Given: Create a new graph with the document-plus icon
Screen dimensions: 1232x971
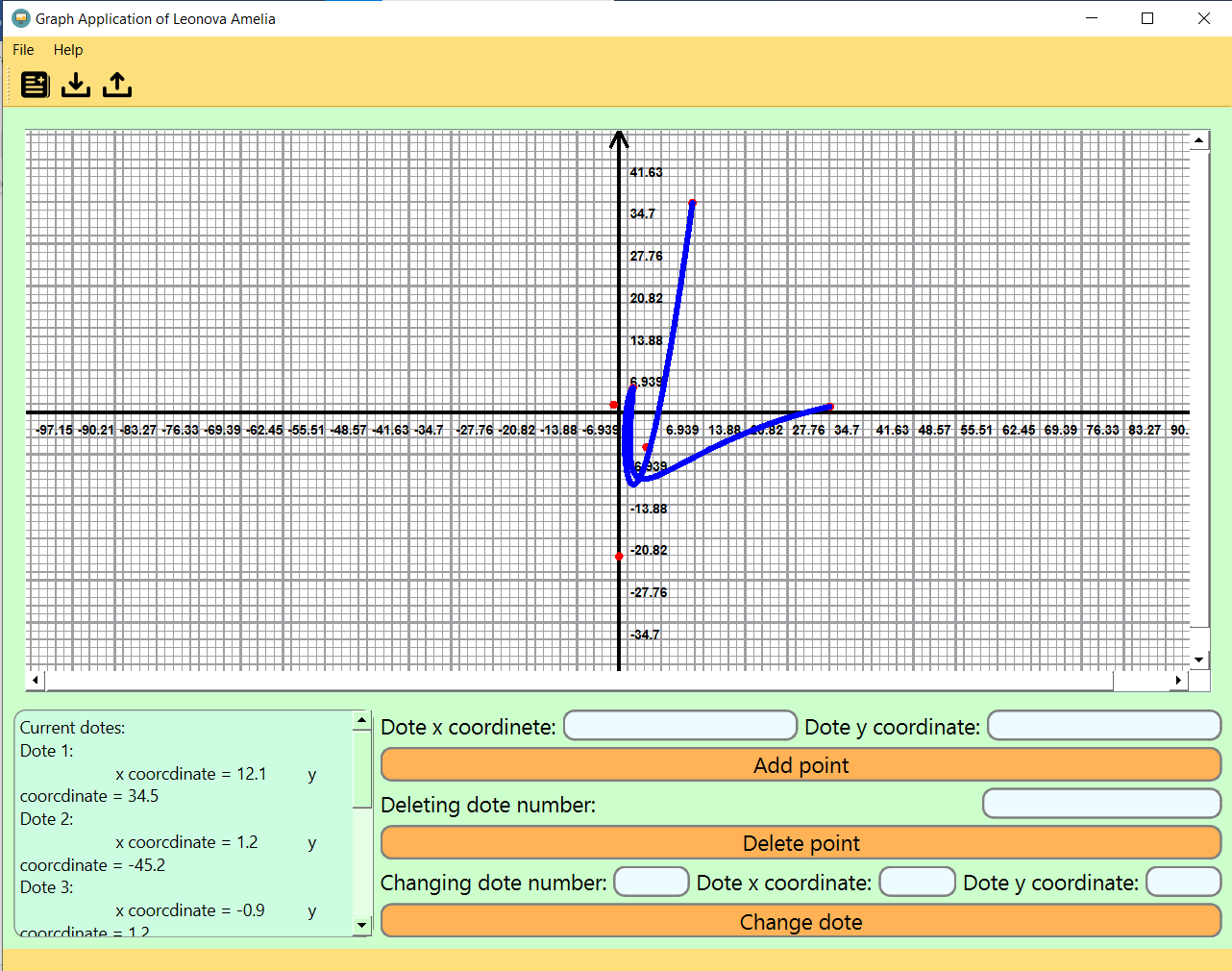Looking at the screenshot, I should (x=35, y=85).
